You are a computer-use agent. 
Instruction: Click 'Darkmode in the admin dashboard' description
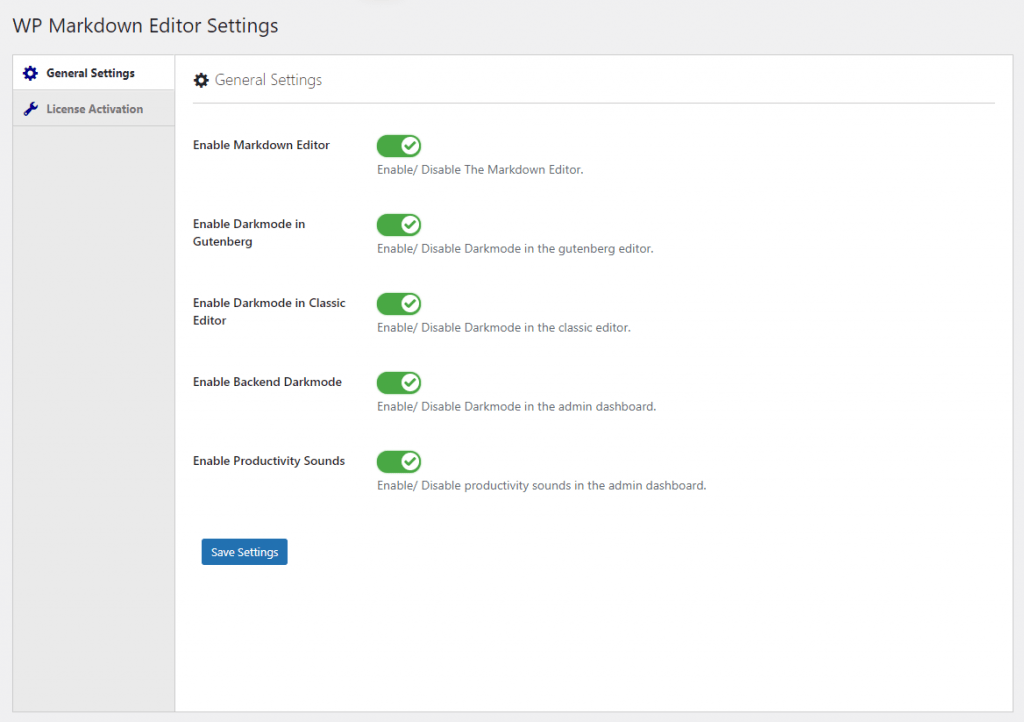click(x=517, y=407)
